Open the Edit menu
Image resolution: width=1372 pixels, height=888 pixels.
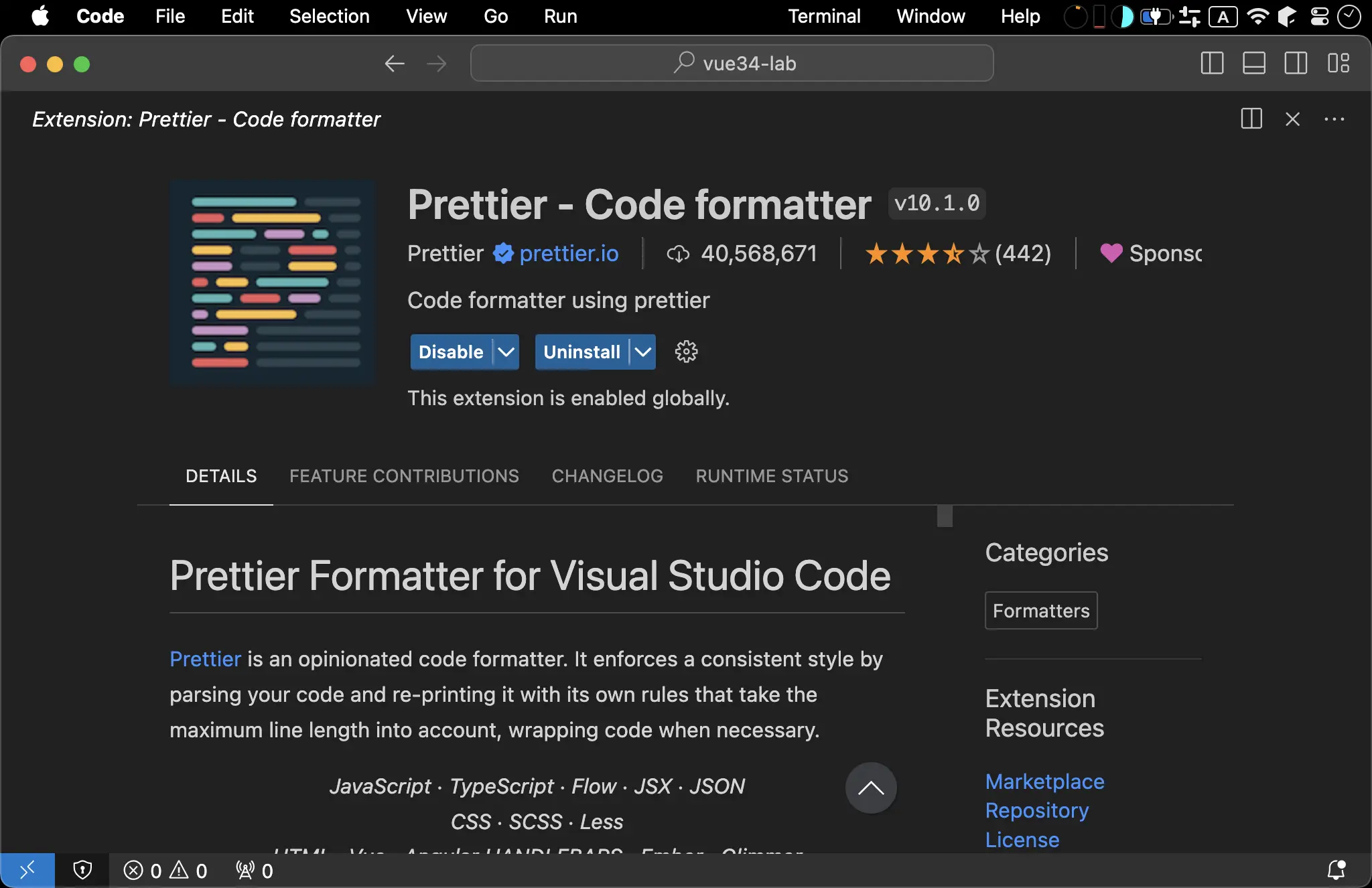(237, 16)
